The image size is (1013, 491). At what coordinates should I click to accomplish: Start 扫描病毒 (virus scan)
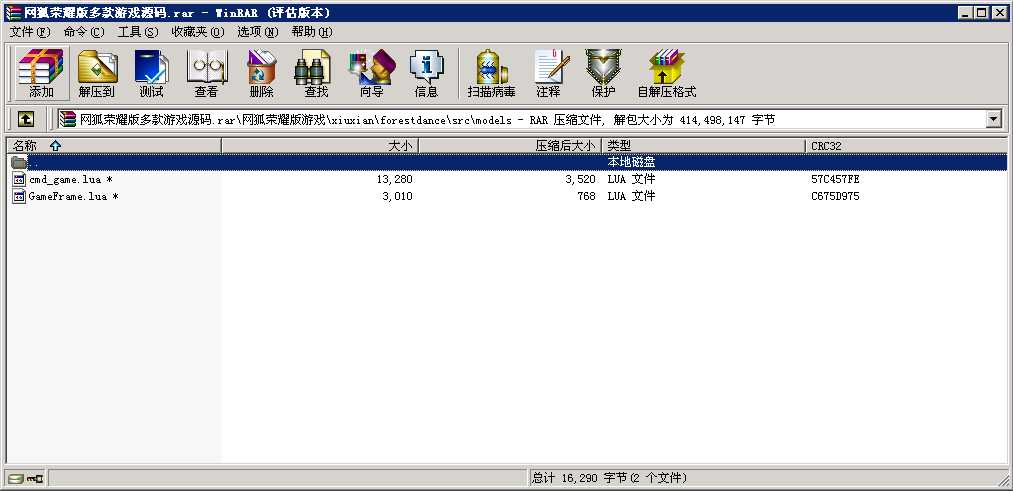pyautogui.click(x=492, y=73)
